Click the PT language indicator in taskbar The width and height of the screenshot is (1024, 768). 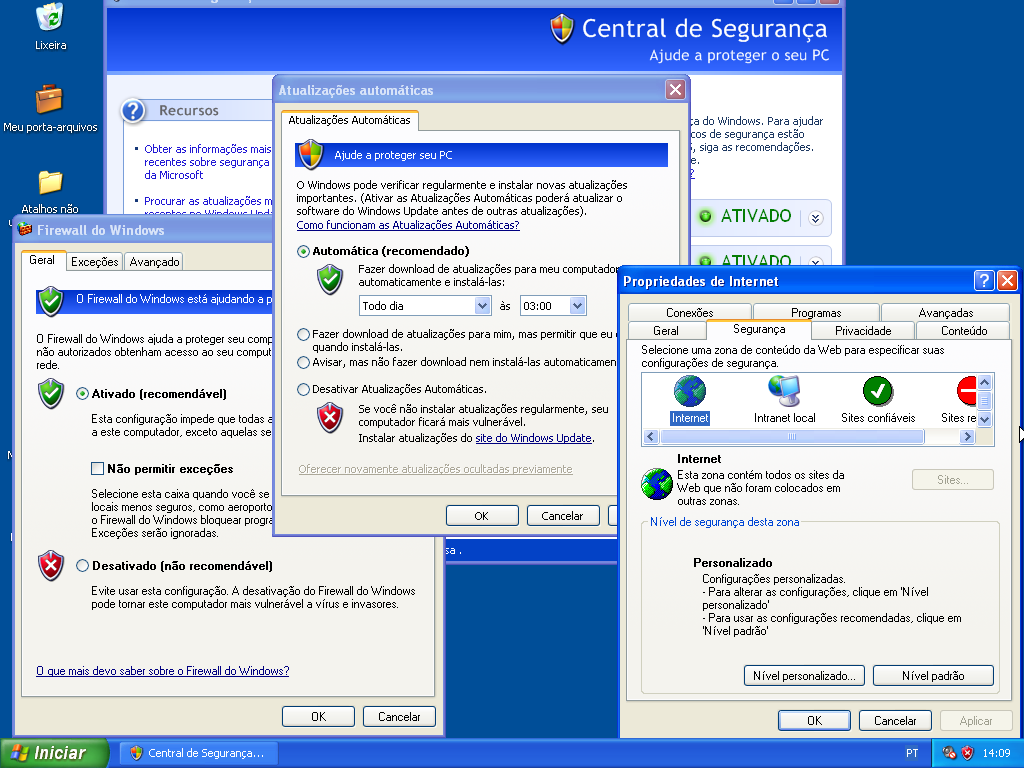click(912, 753)
